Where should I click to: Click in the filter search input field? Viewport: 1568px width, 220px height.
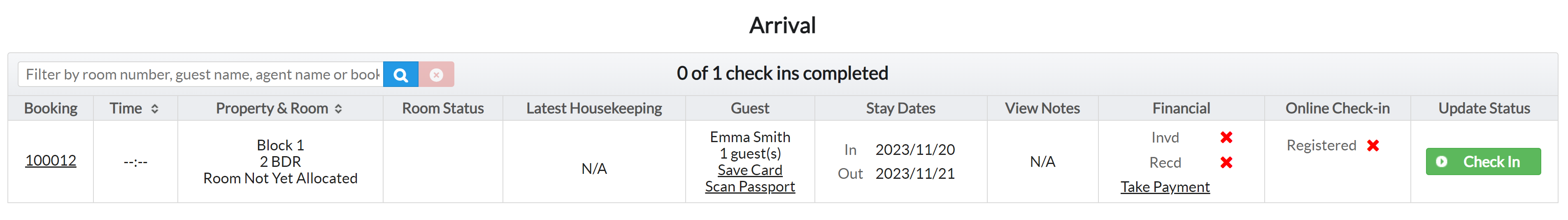[x=201, y=75]
